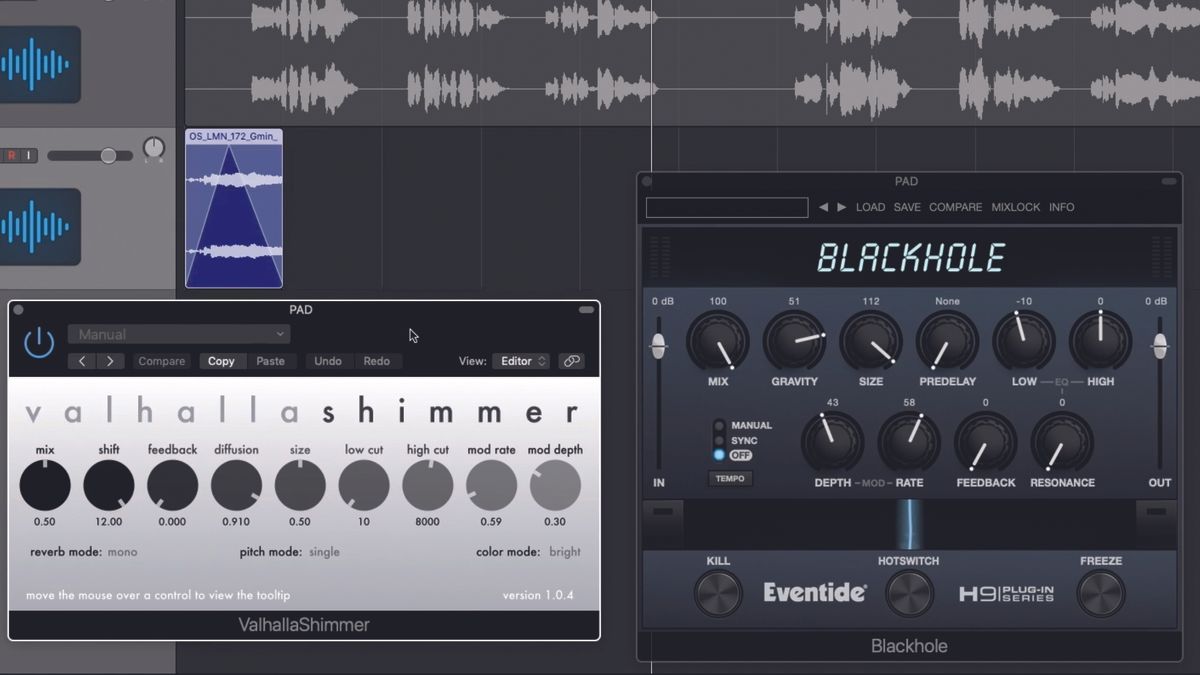1200x675 pixels.
Task: Open the Manual preset dropdown in ValhallaShimmer
Action: [x=178, y=333]
